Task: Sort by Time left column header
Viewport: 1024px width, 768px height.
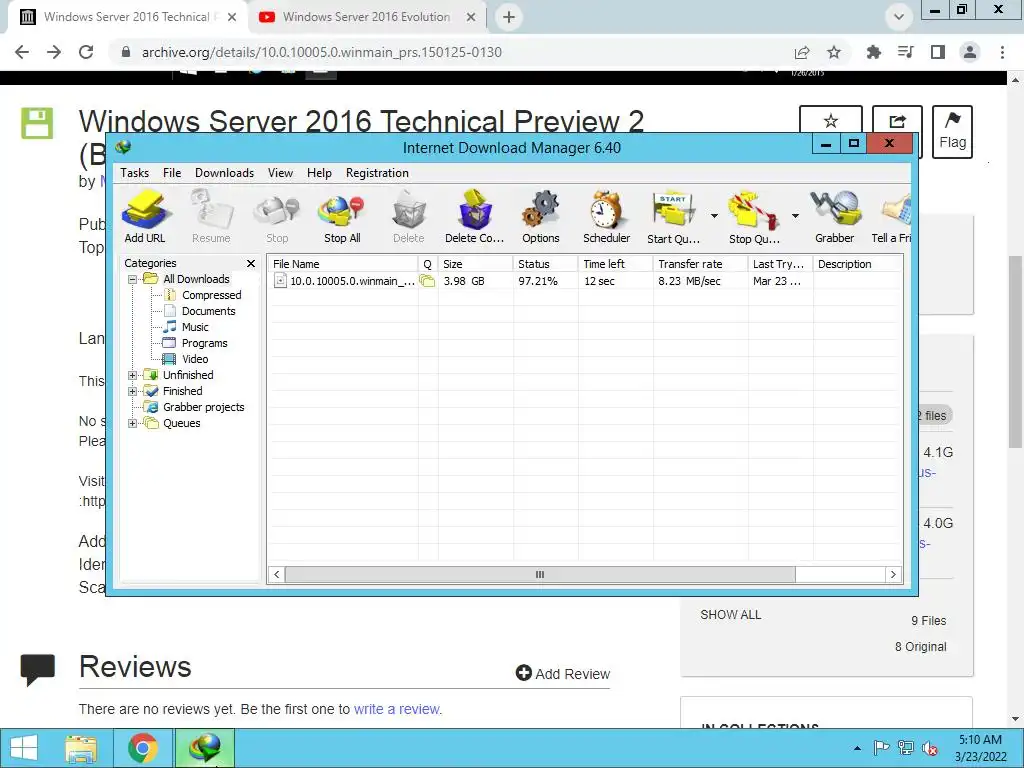Action: coord(615,264)
